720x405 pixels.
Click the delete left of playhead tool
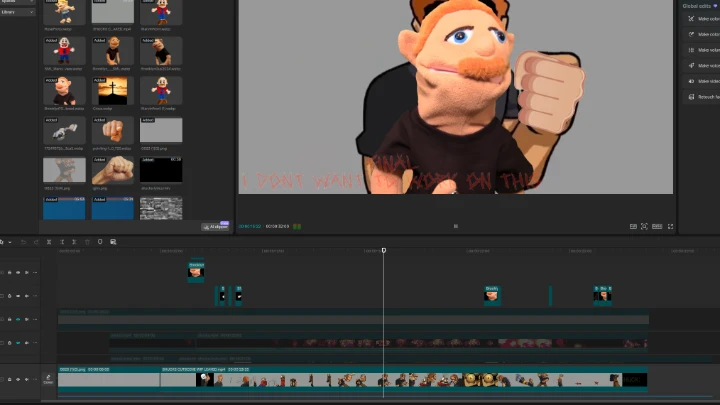tap(62, 242)
